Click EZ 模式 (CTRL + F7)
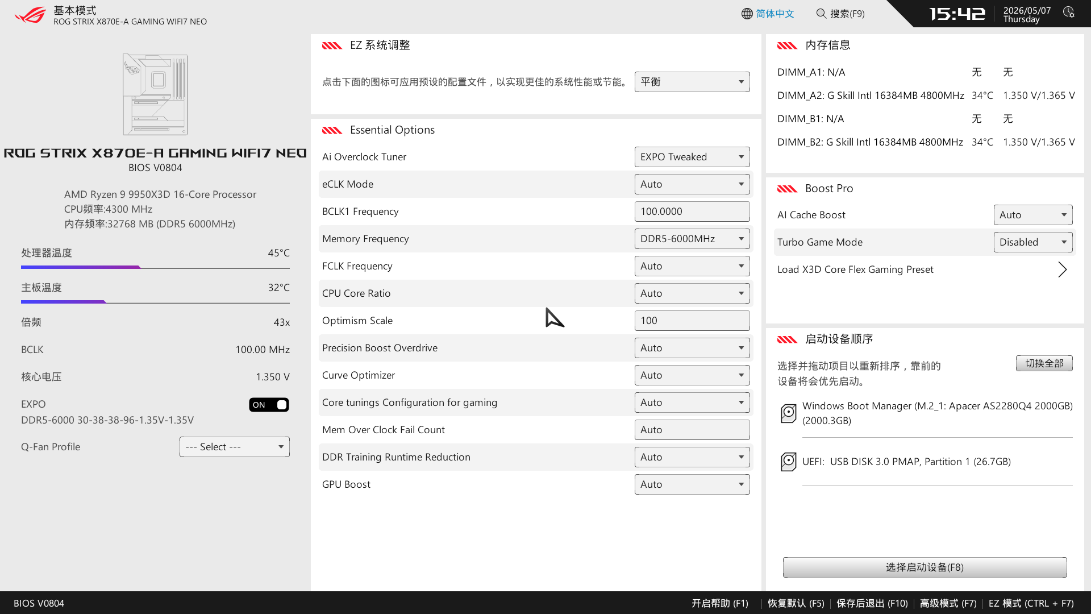This screenshot has width=1091, height=614. [1030, 604]
